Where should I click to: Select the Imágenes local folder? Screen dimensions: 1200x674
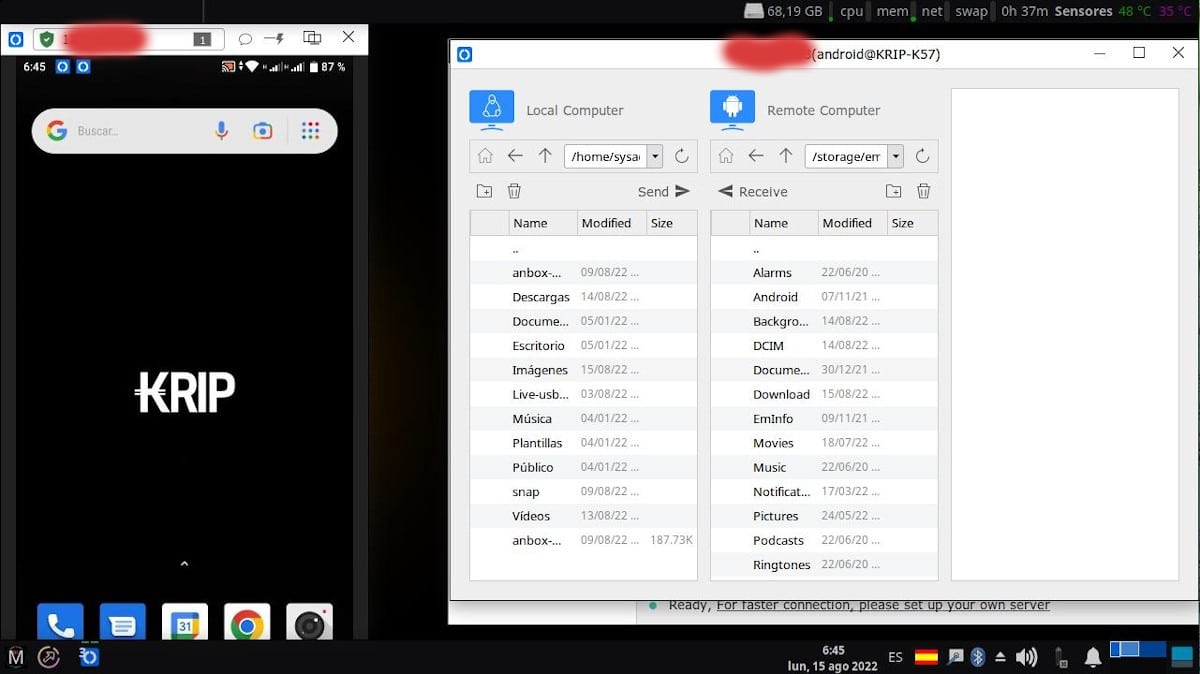tap(584, 370)
